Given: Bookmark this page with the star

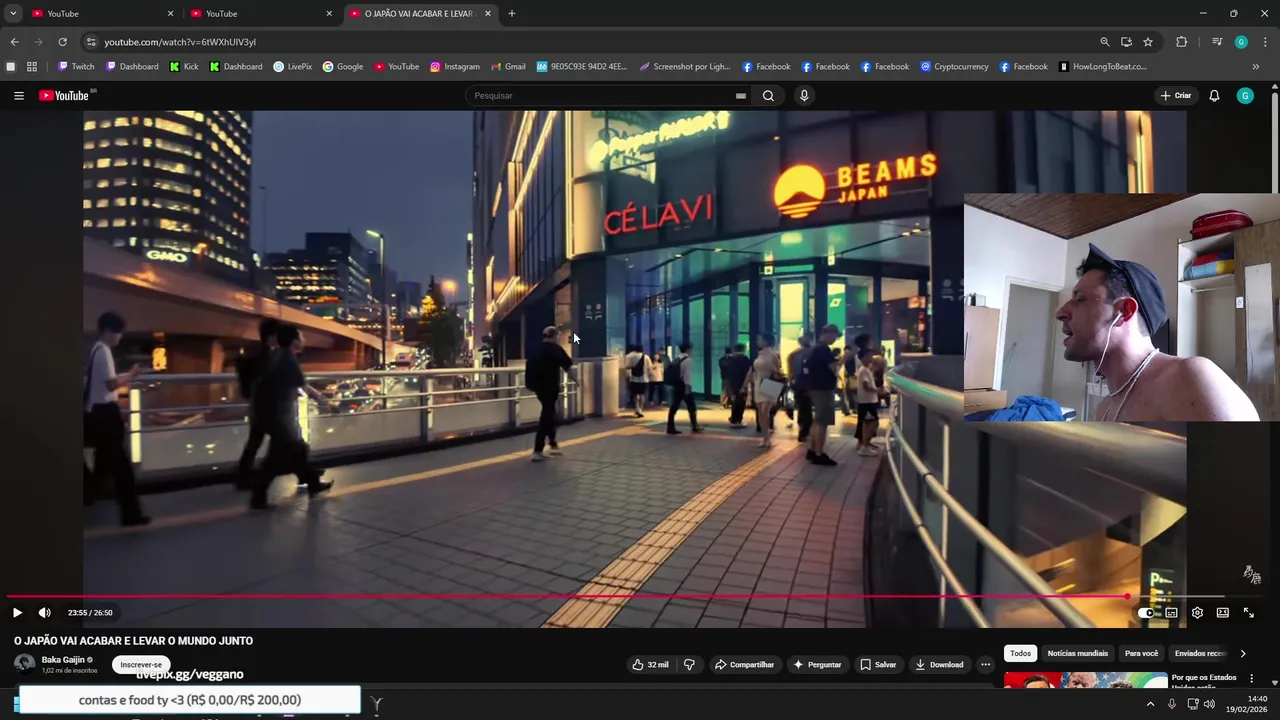Looking at the screenshot, I should [1148, 42].
